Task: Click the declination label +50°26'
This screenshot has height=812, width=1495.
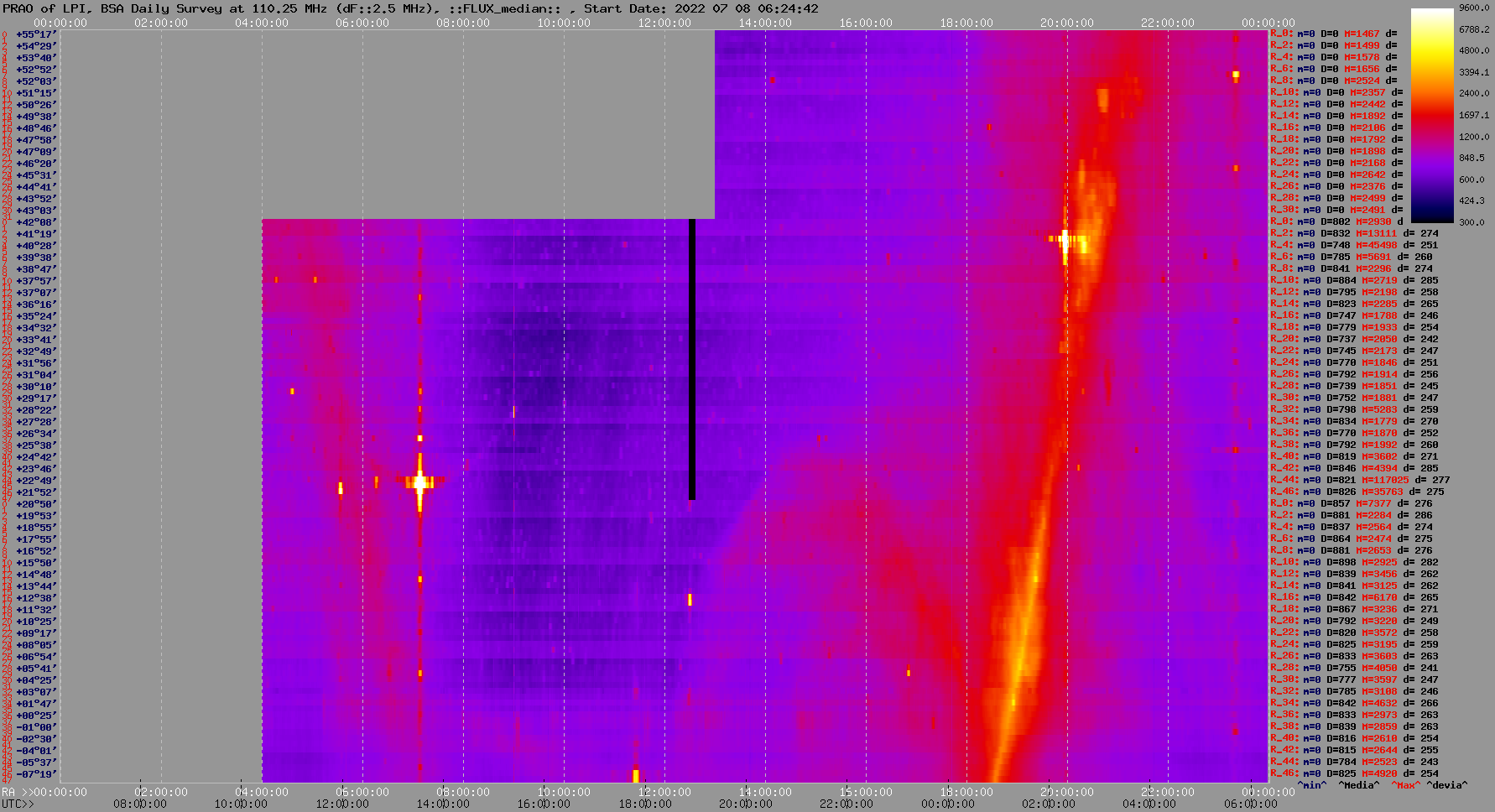Action: [36, 105]
